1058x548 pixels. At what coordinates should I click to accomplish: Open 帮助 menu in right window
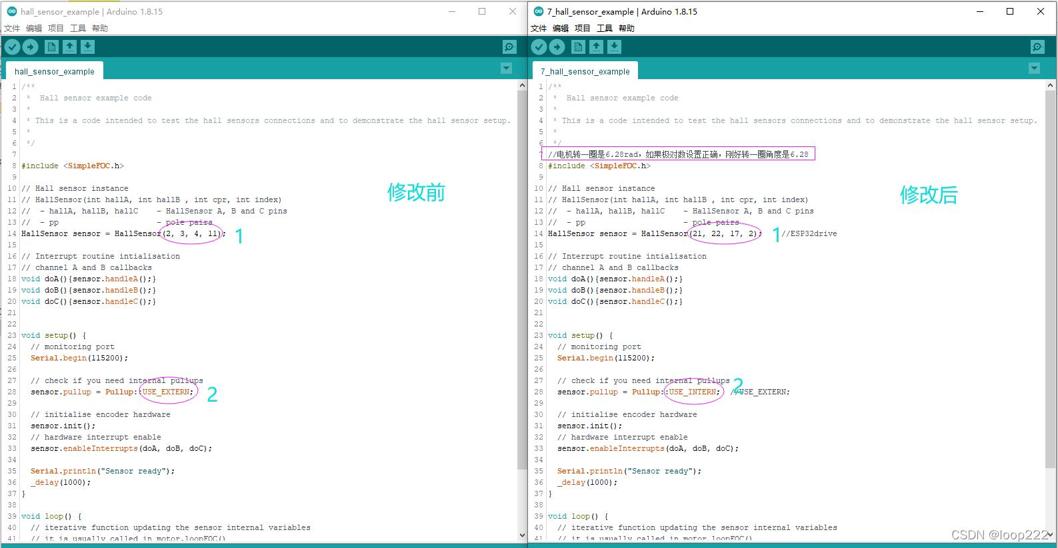click(x=626, y=28)
